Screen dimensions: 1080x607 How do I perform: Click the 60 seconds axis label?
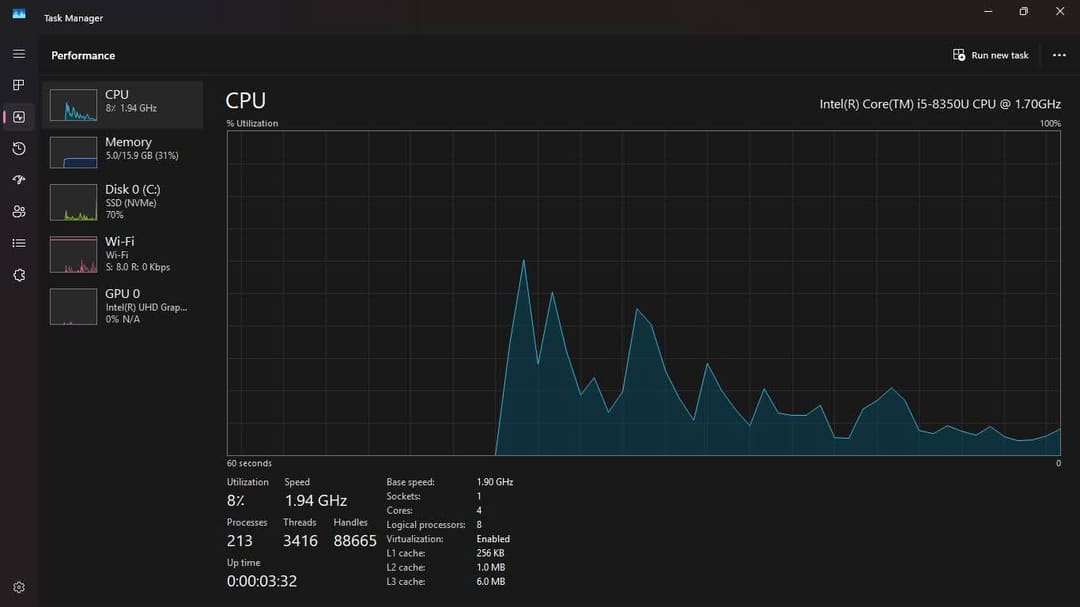pos(249,463)
